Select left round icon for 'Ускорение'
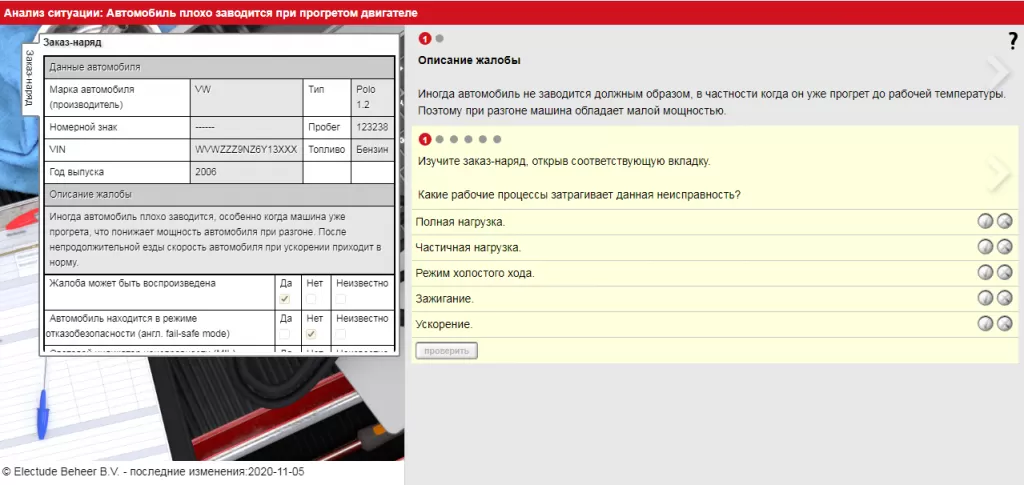Screen dimensions: 1024x485 (985, 323)
